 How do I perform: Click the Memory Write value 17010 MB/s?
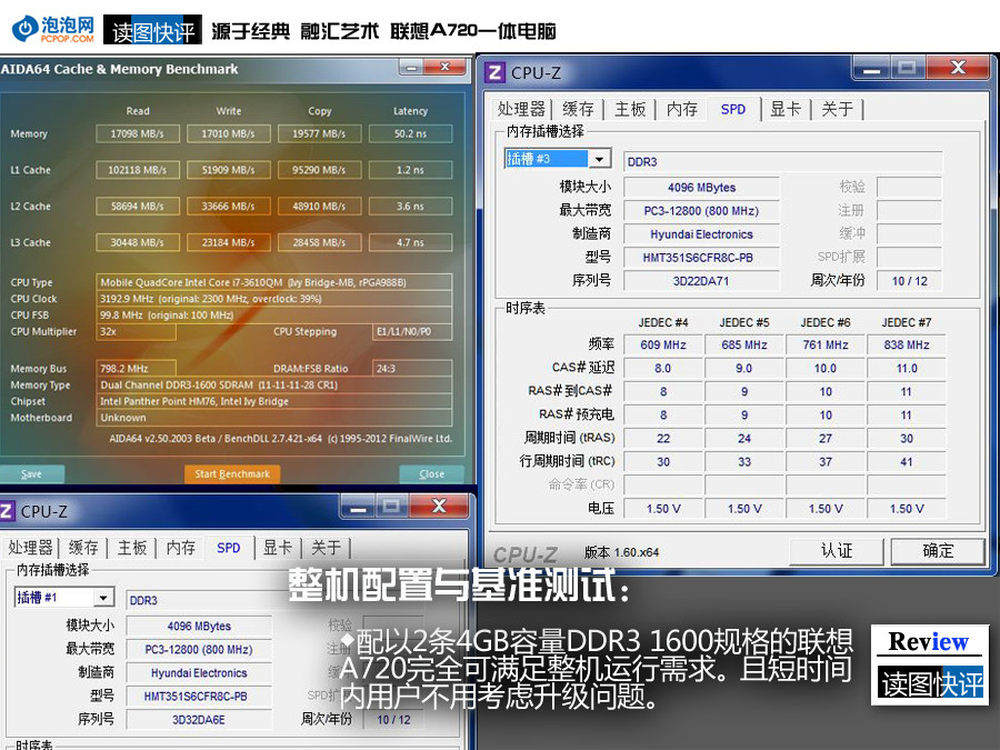[x=228, y=134]
